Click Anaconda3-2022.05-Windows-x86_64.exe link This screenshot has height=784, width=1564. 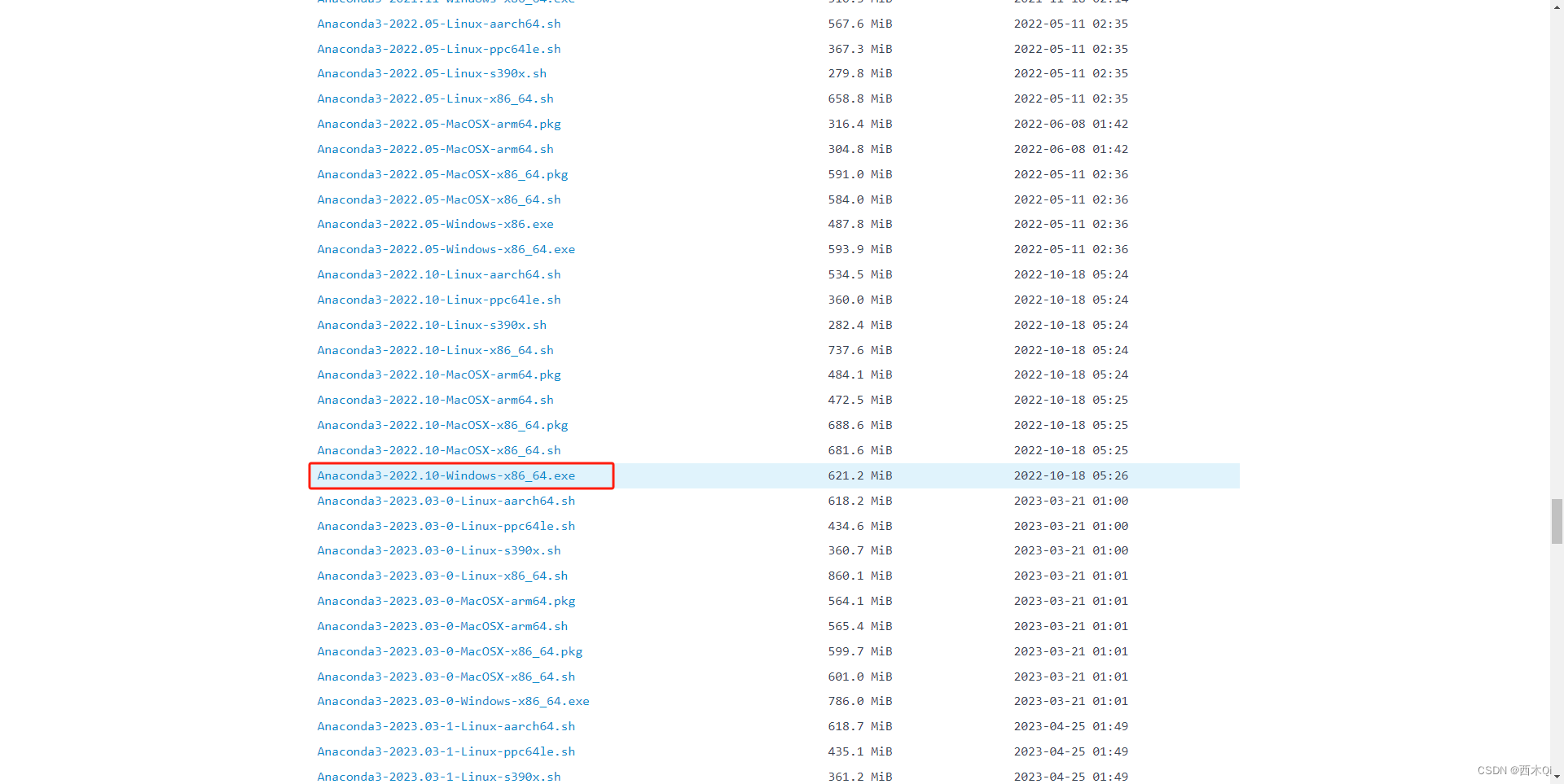pos(446,249)
